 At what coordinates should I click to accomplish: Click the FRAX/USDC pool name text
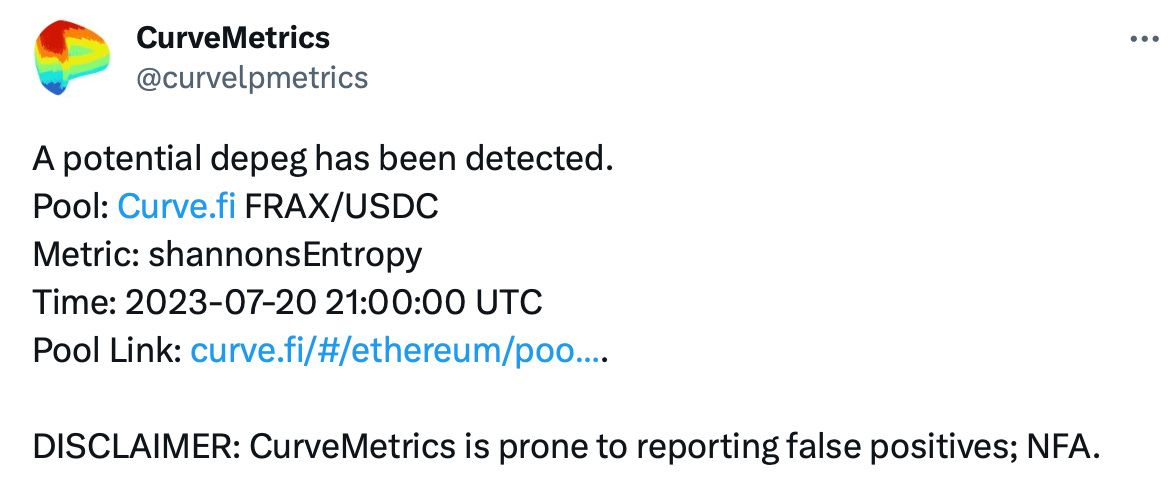point(341,208)
